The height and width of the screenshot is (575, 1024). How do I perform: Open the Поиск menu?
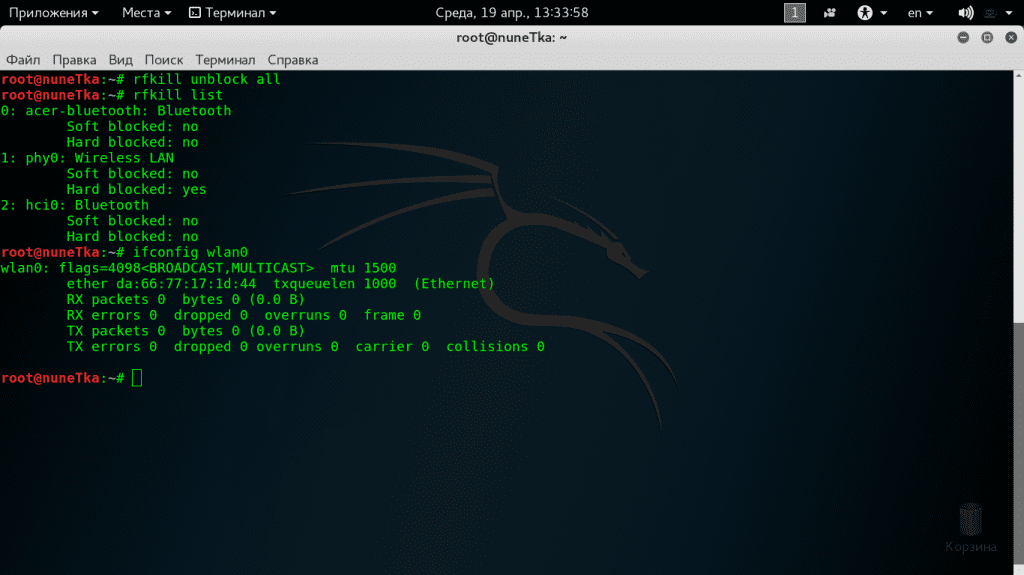(164, 60)
